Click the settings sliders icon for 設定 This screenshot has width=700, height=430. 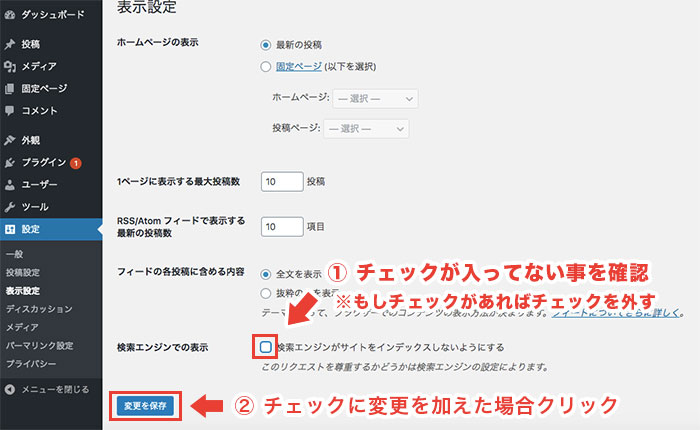(x=10, y=230)
